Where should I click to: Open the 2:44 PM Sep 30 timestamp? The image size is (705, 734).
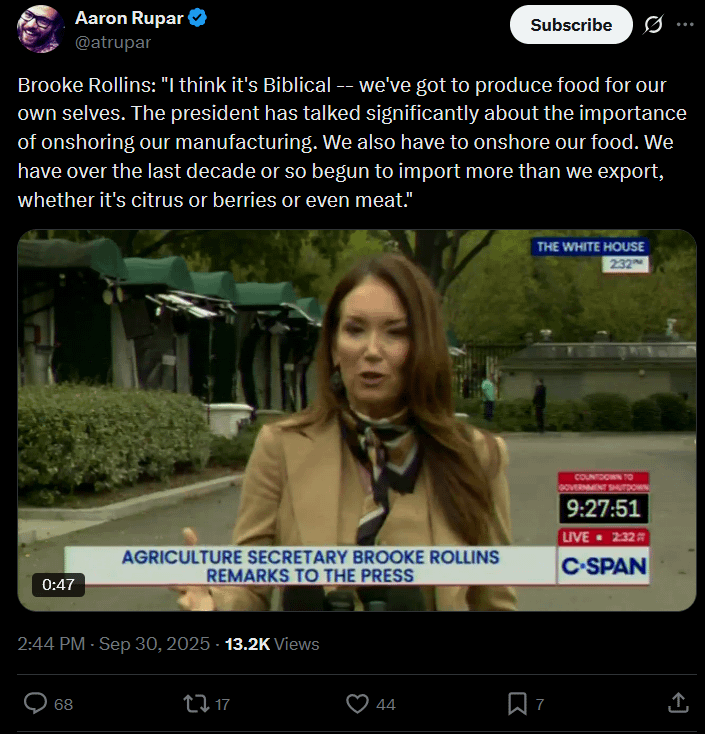point(113,645)
